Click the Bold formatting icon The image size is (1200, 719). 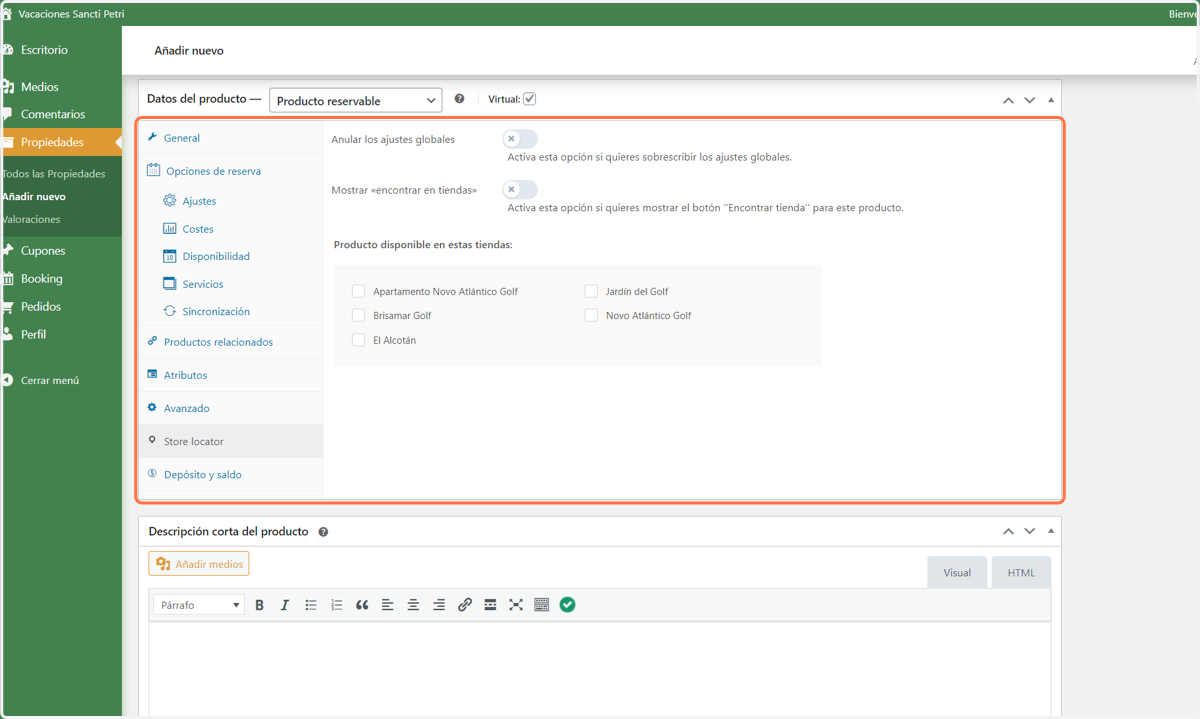(x=259, y=605)
